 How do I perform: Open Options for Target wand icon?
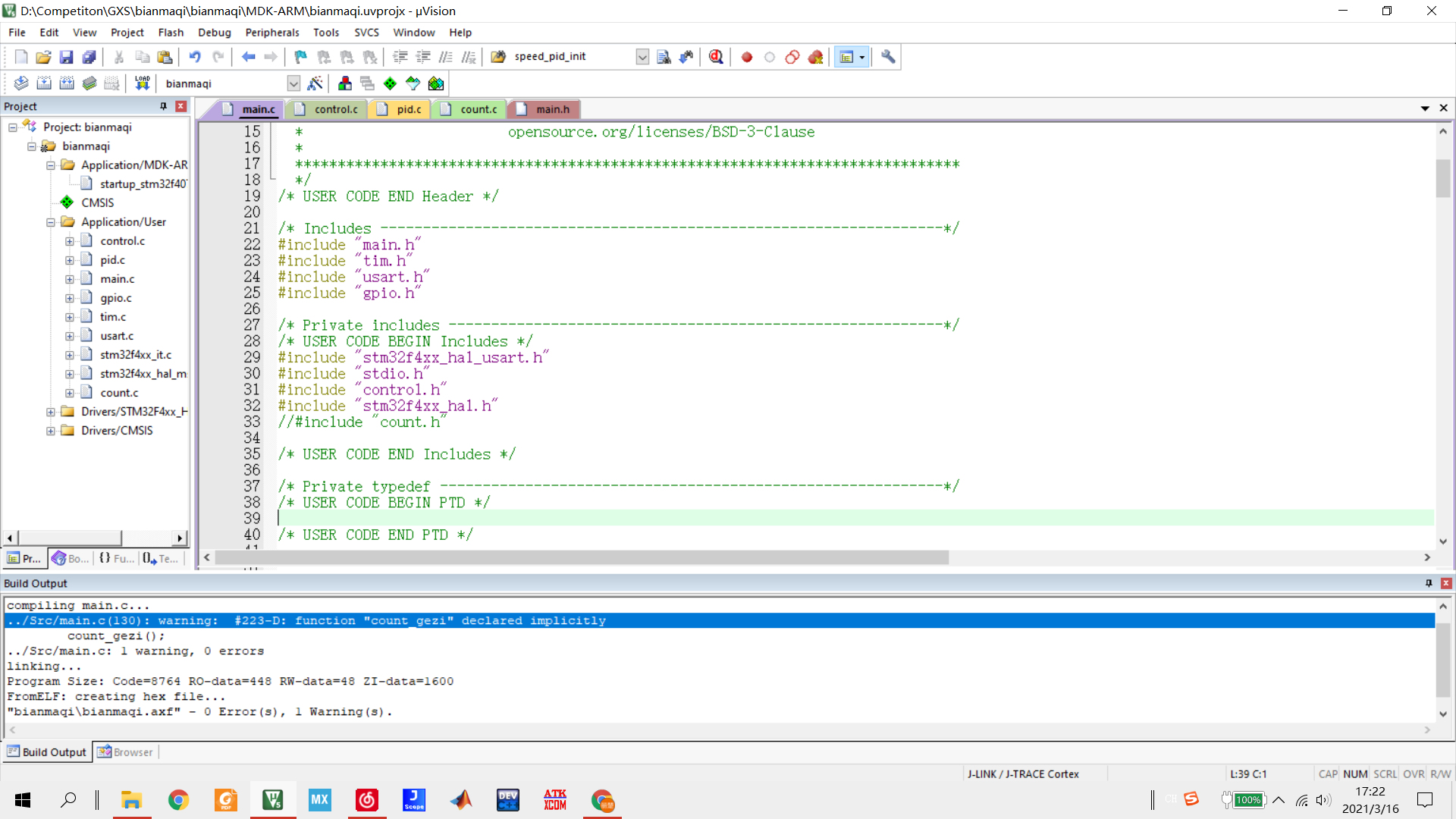pos(315,83)
